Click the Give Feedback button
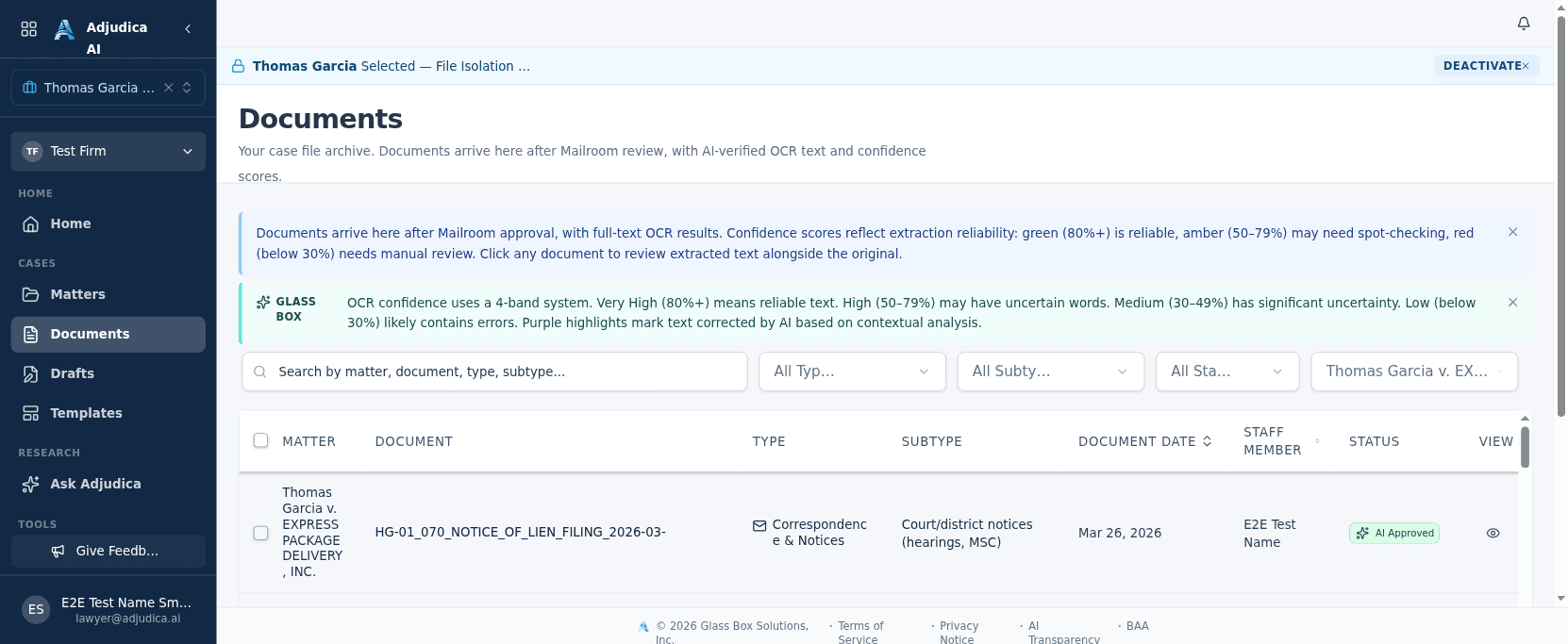 point(108,552)
